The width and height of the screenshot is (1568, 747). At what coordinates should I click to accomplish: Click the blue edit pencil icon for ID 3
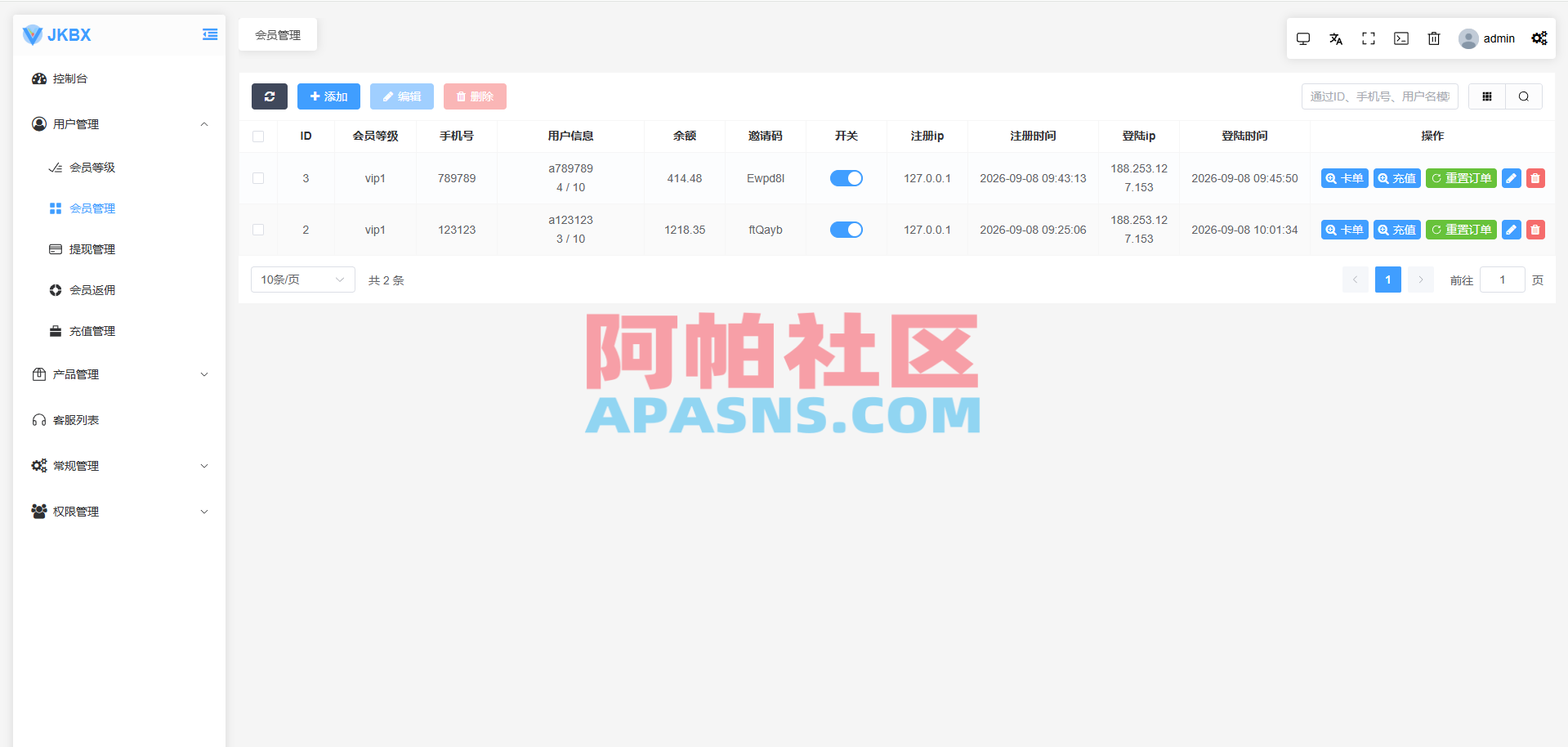click(x=1512, y=178)
